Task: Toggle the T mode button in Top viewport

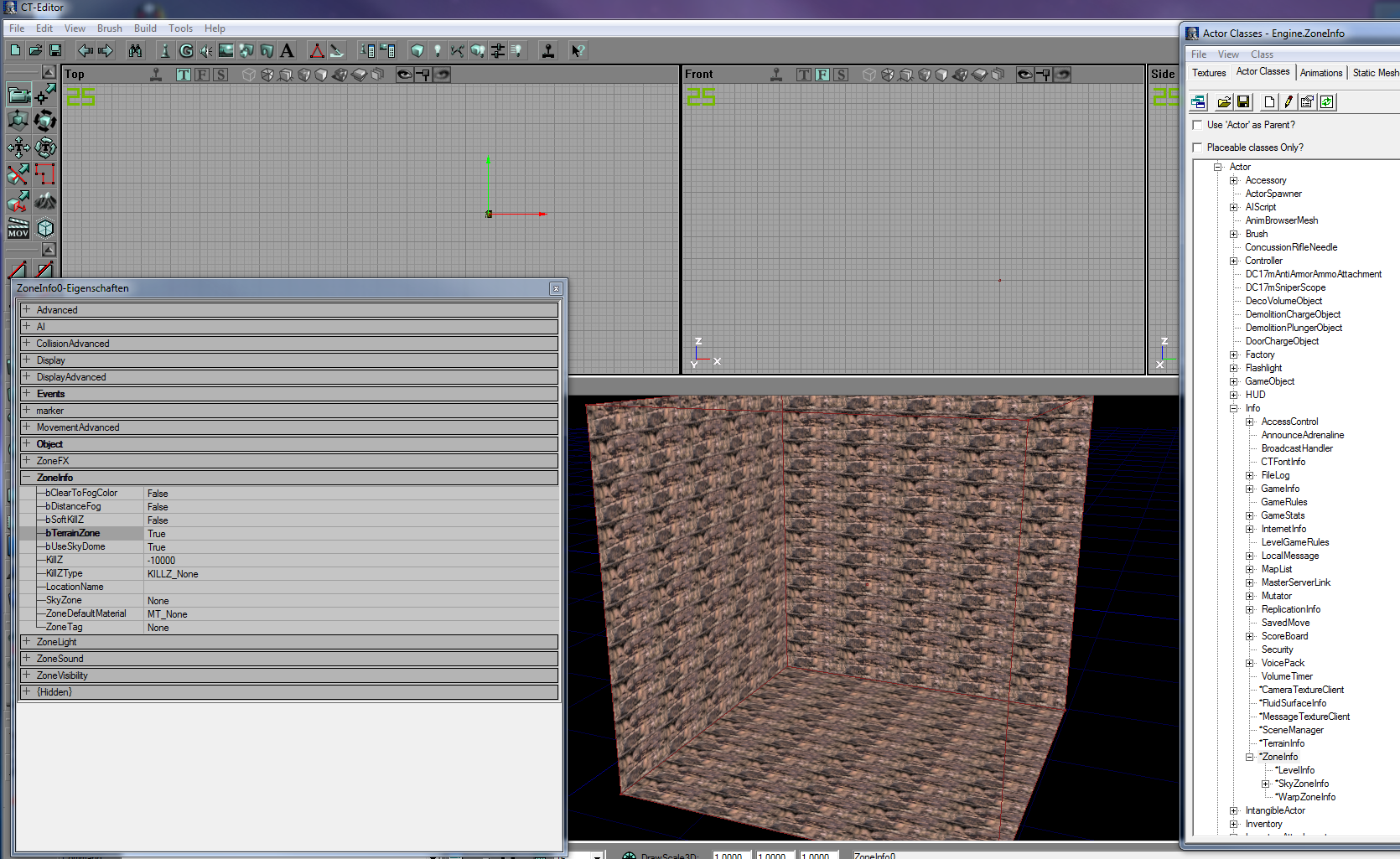Action: pos(184,75)
